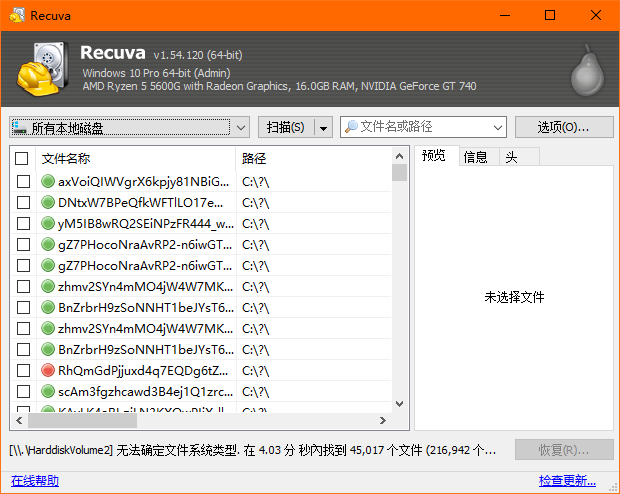Click the horizontal scrollbar thumb
The width and height of the screenshot is (620, 494).
pos(82,420)
